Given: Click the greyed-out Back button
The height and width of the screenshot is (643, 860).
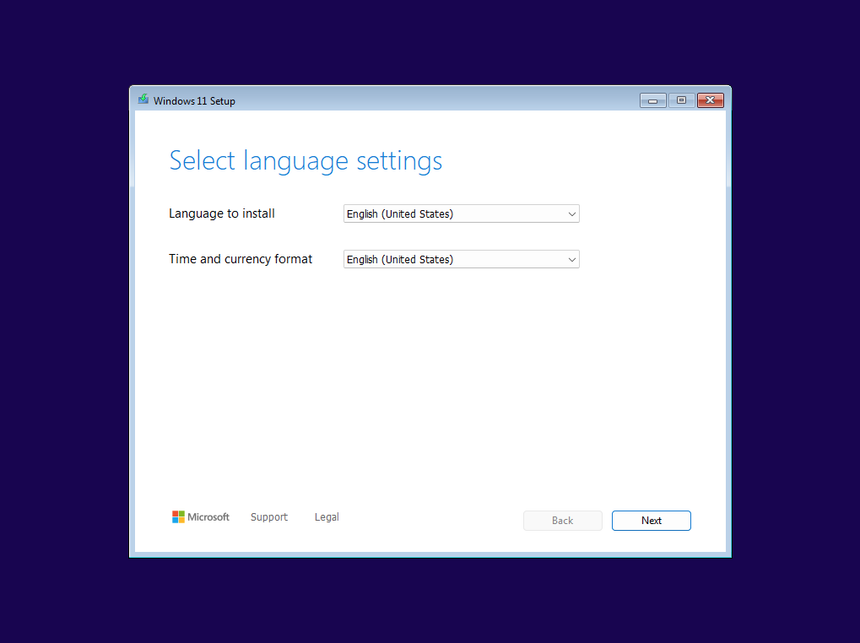Looking at the screenshot, I should [562, 521].
